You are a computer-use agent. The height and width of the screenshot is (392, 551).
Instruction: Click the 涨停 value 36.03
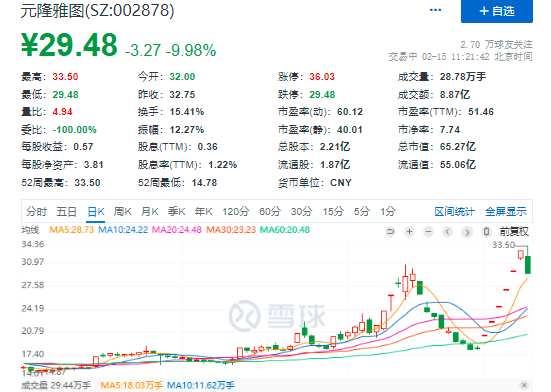point(322,77)
